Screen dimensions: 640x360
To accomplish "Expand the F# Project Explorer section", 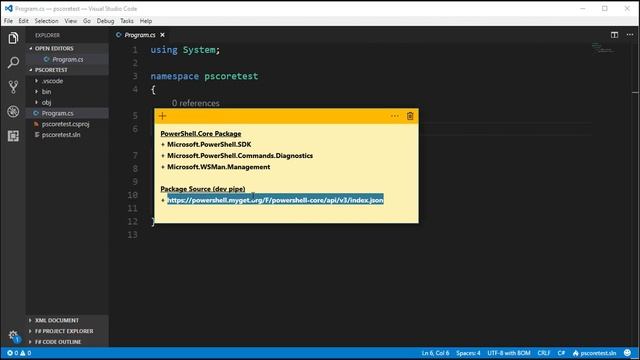I will (x=67, y=331).
